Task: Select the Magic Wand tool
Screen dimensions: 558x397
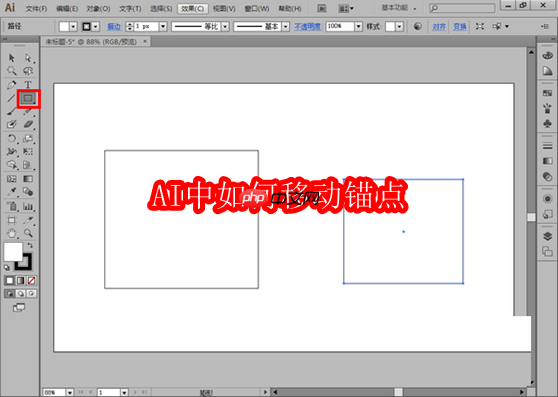Action: pos(11,71)
